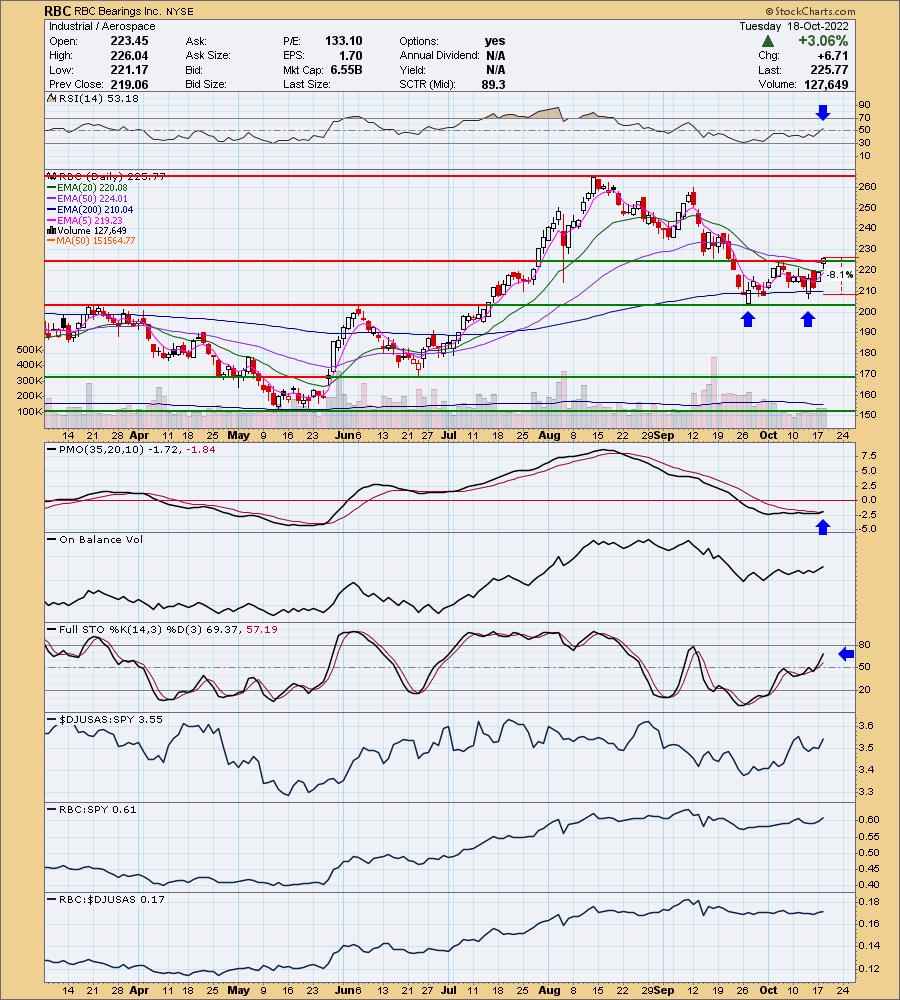Viewport: 900px width, 1000px height.
Task: Select the 'RBC Bearings Inc.' company name
Action: pos(118,11)
